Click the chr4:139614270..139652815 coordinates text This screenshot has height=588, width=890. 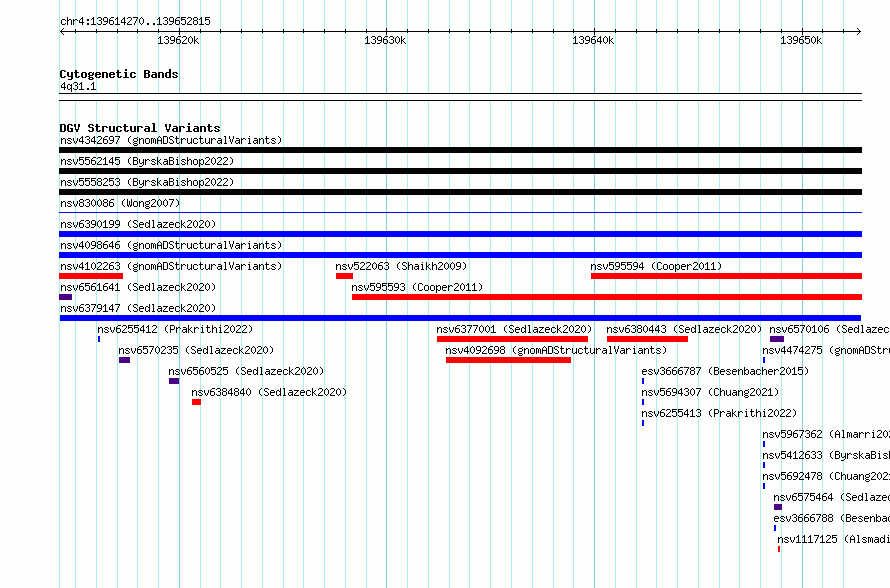click(x=135, y=21)
